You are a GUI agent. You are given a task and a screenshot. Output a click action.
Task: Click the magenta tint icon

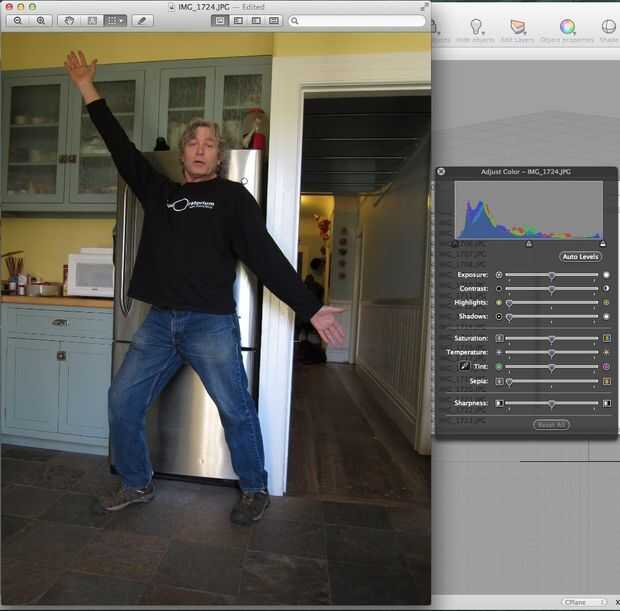click(607, 367)
